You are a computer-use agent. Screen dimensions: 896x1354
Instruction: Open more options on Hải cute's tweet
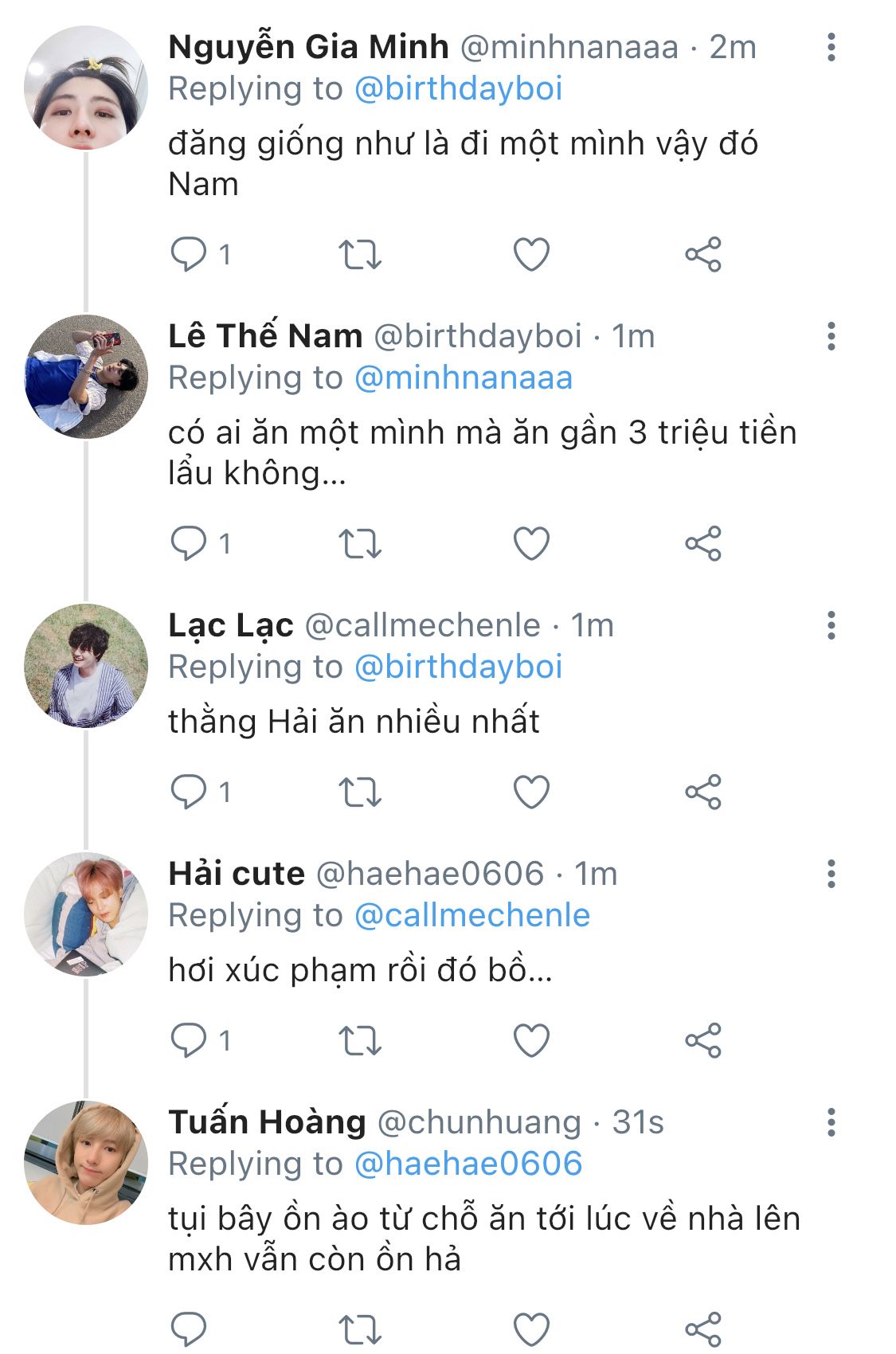tap(831, 875)
